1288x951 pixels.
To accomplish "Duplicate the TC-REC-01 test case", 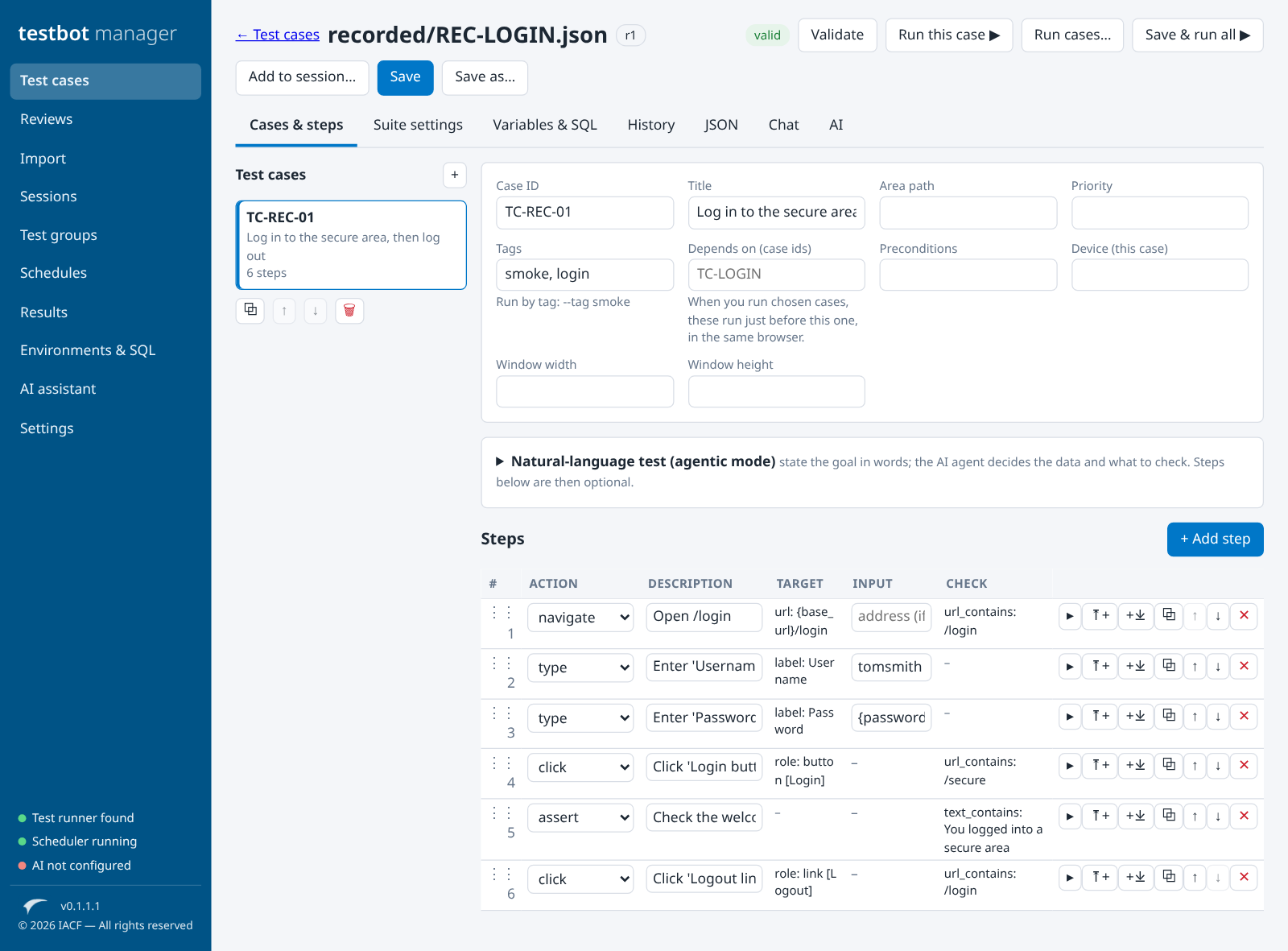I will [x=250, y=310].
